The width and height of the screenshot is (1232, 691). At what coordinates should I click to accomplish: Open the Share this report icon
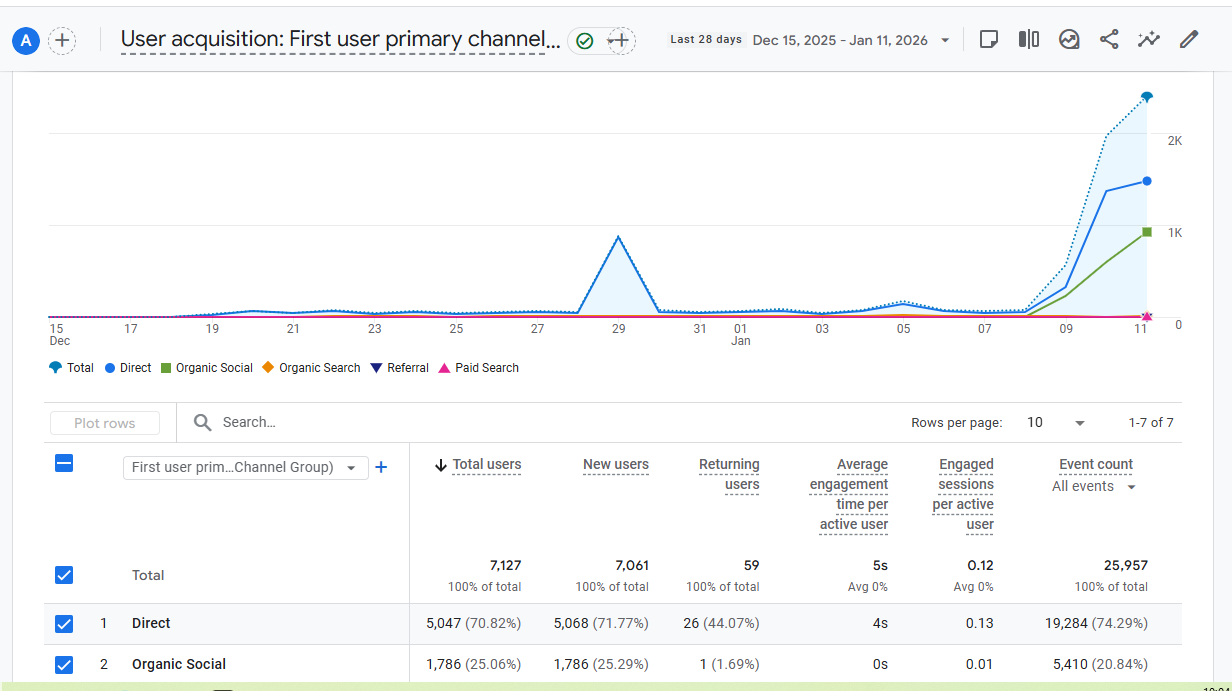pyautogui.click(x=1108, y=38)
